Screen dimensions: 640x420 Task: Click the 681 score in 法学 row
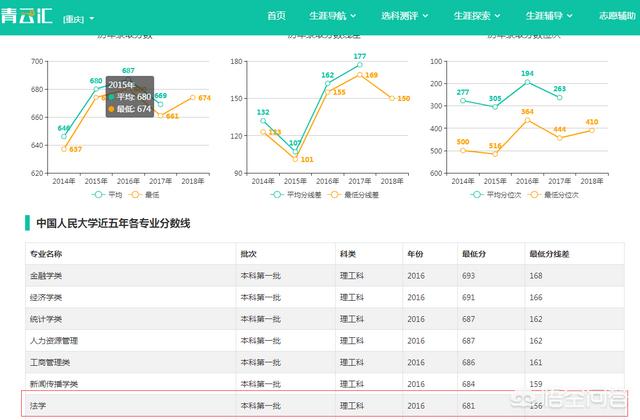pos(468,406)
